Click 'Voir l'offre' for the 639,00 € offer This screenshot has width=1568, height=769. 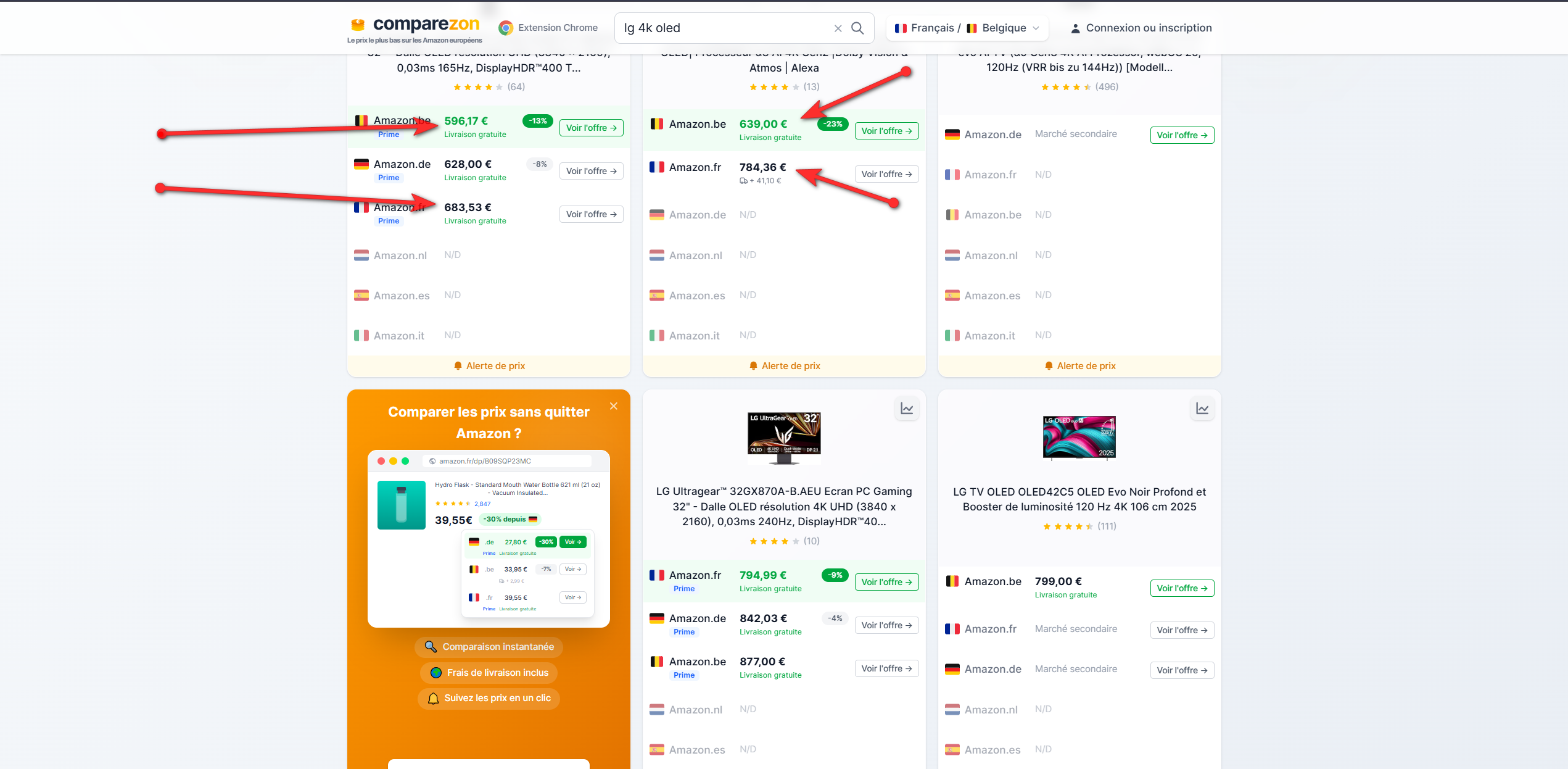(886, 131)
